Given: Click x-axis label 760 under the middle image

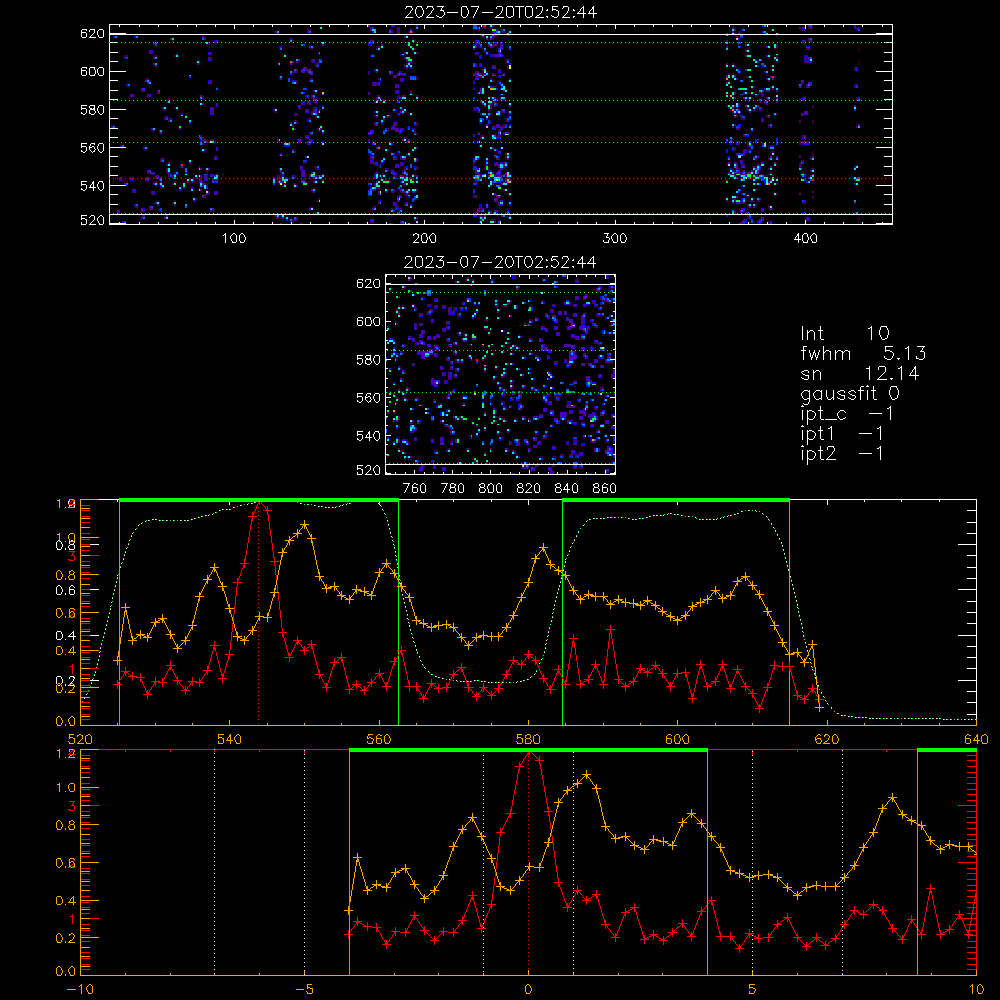Looking at the screenshot, I should [415, 489].
